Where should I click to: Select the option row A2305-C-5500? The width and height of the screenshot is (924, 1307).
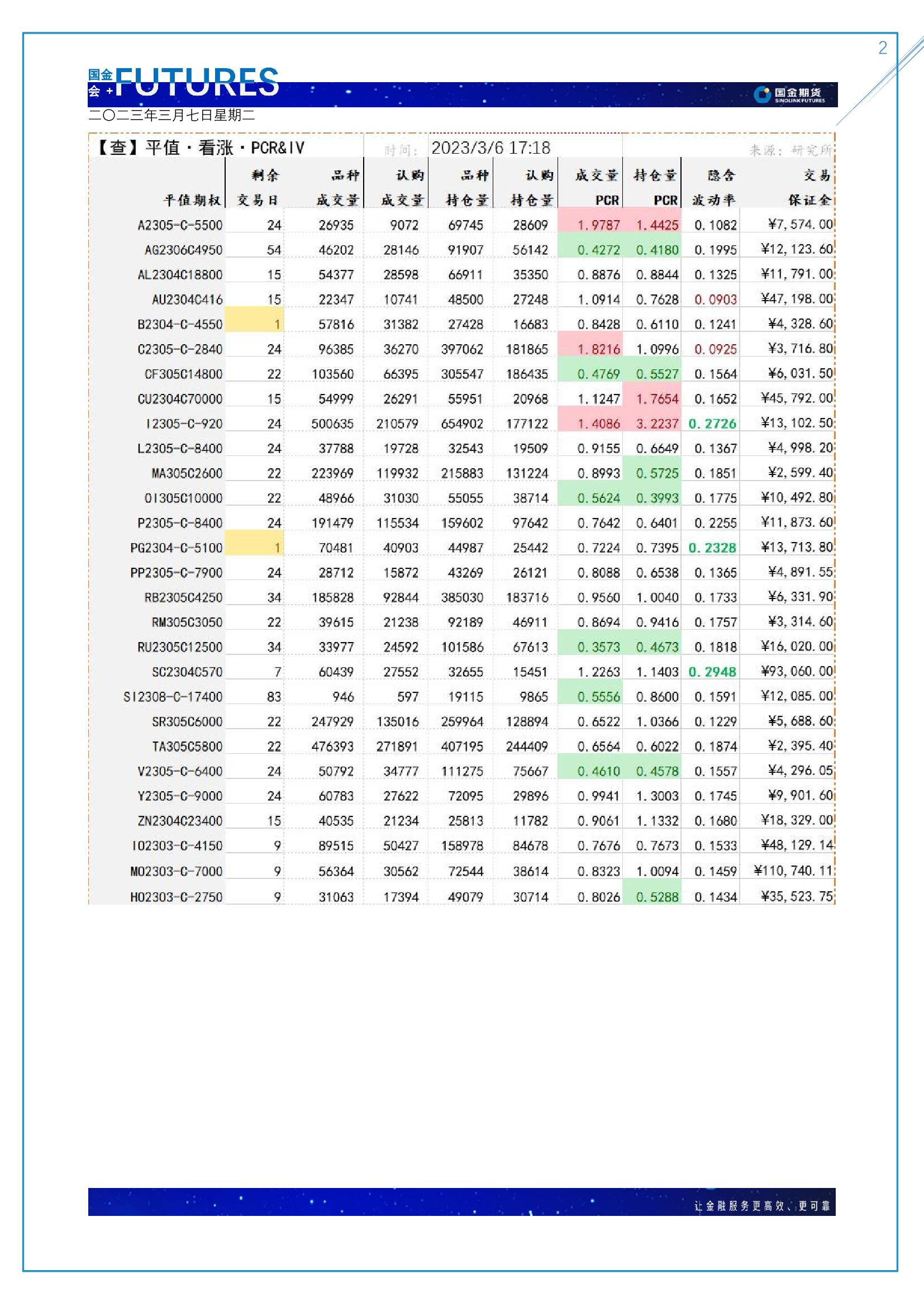coord(180,225)
